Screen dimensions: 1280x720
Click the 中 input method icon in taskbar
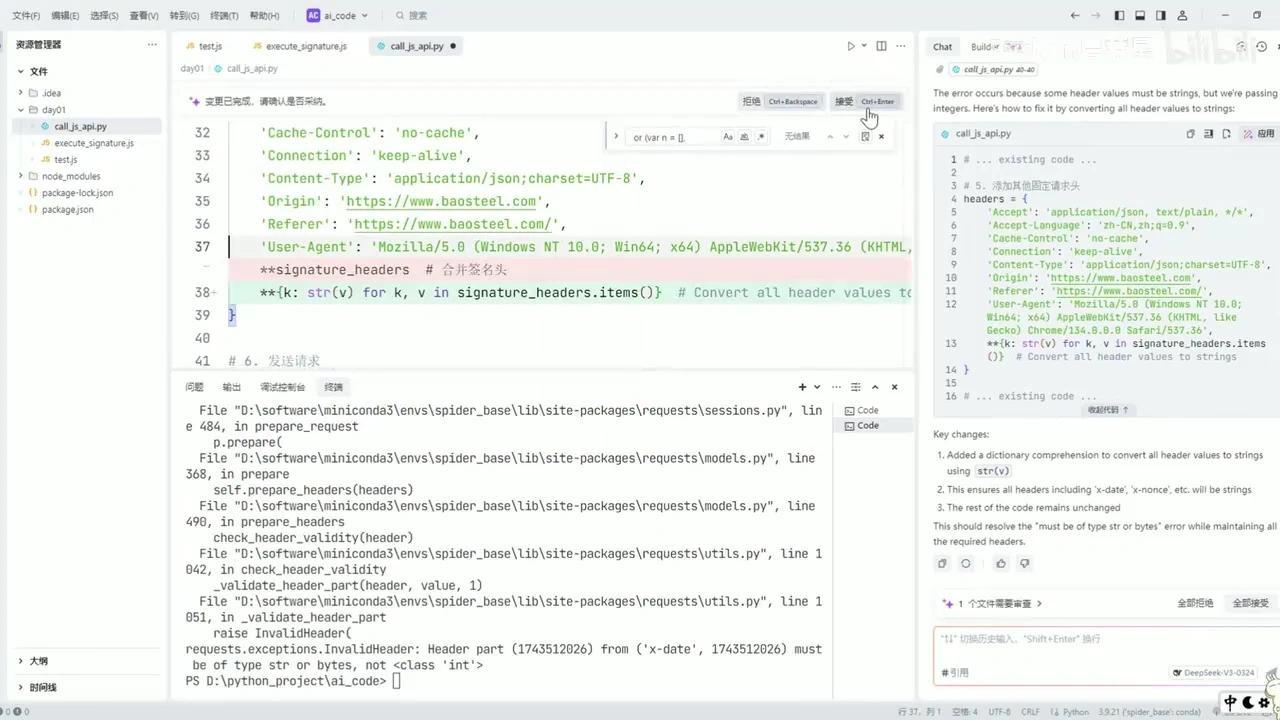(x=1229, y=703)
